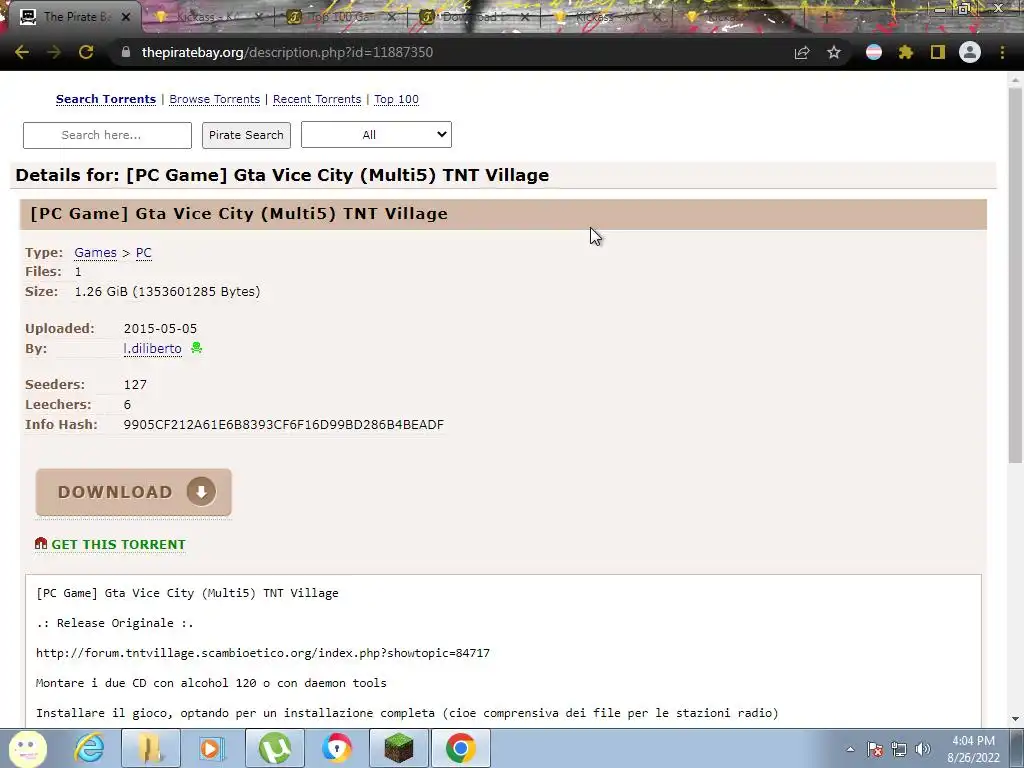Open the Games category link
1024x768 pixels.
95,253
